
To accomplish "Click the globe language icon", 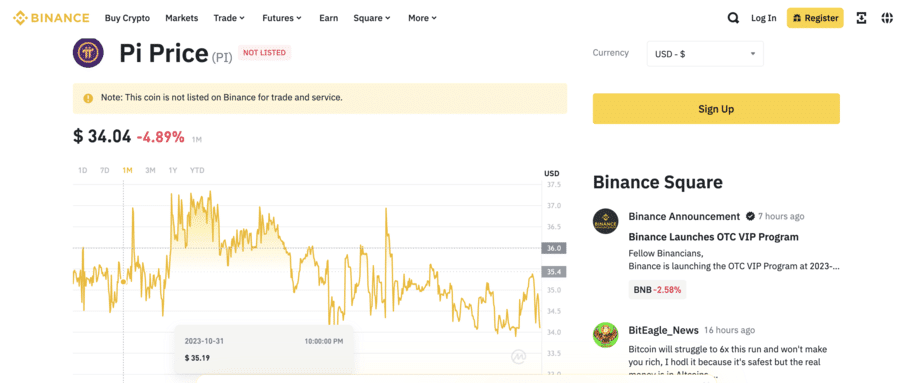I will pos(887,18).
